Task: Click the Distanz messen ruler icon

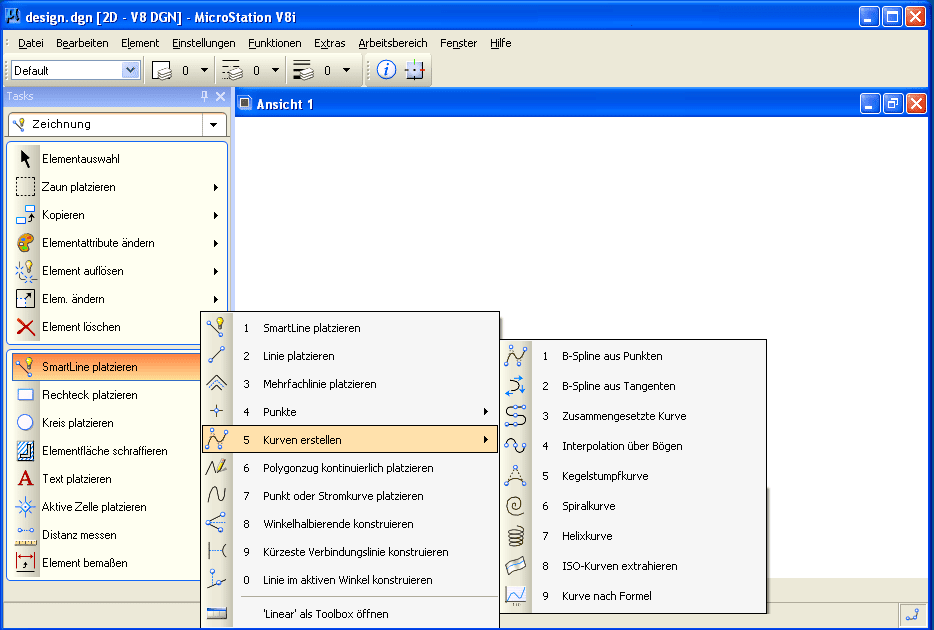Action: click(26, 535)
